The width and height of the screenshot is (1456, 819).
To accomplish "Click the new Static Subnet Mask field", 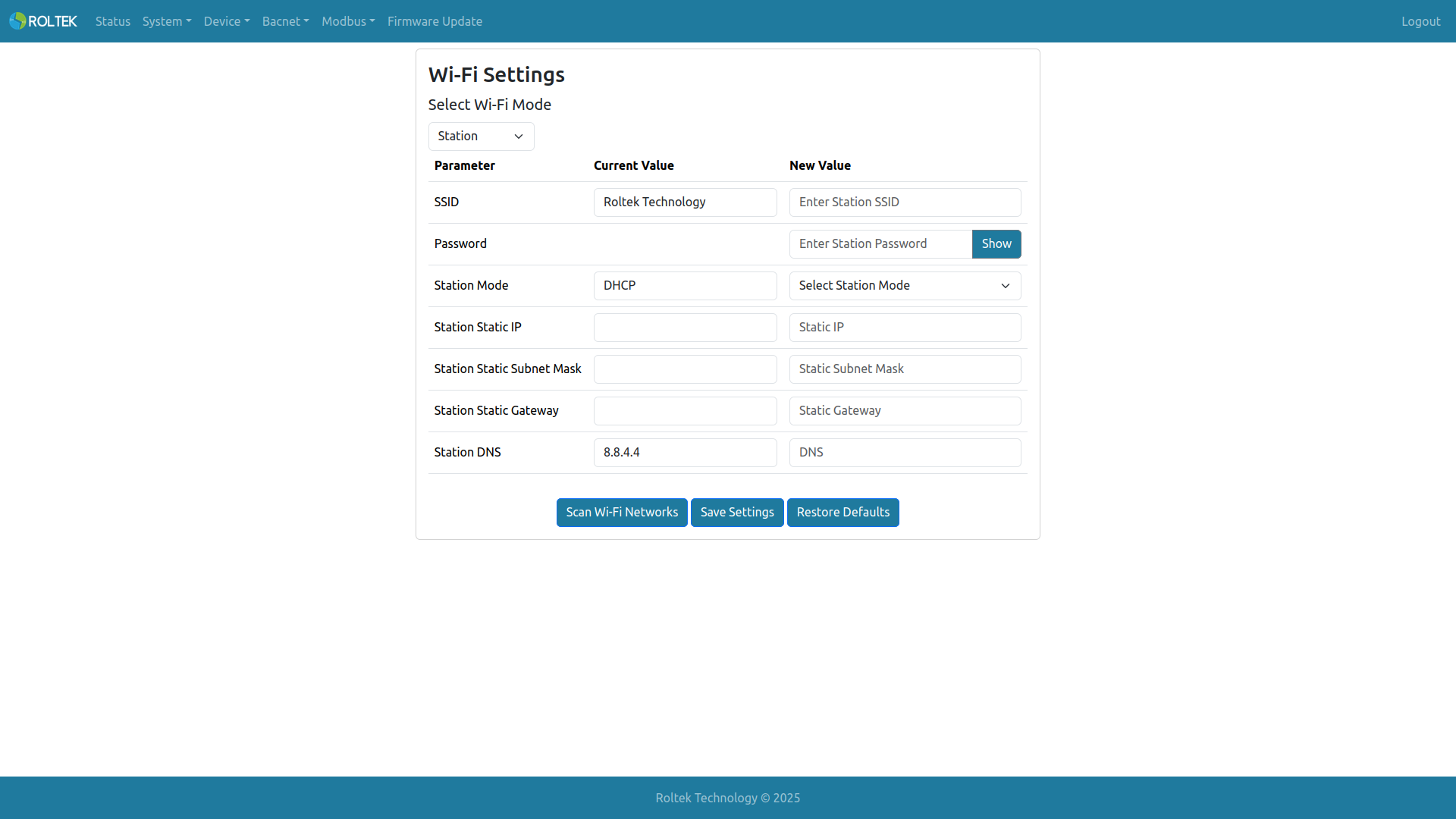I will (x=905, y=369).
